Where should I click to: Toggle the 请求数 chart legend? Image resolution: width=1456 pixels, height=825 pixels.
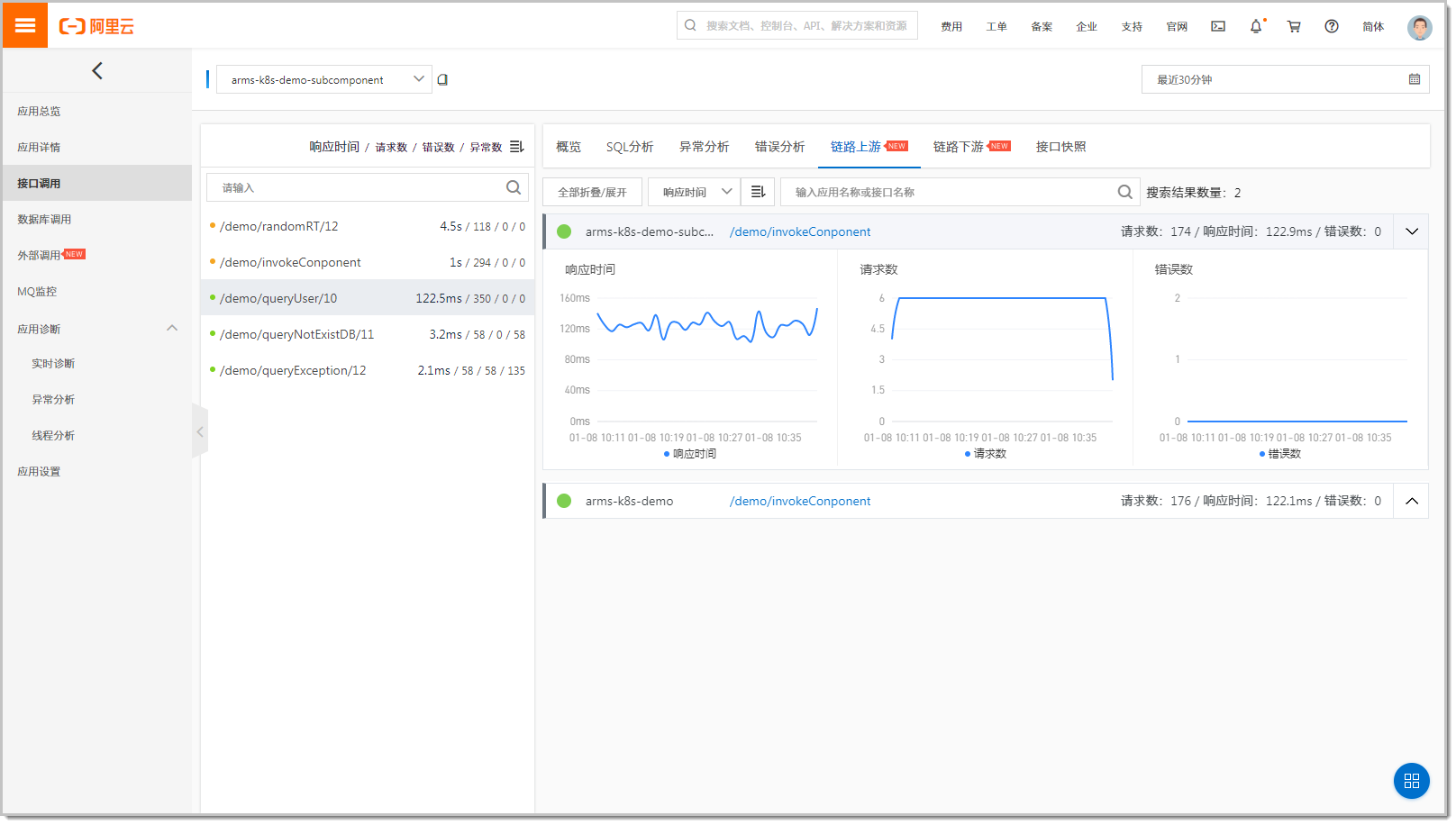(x=986, y=454)
